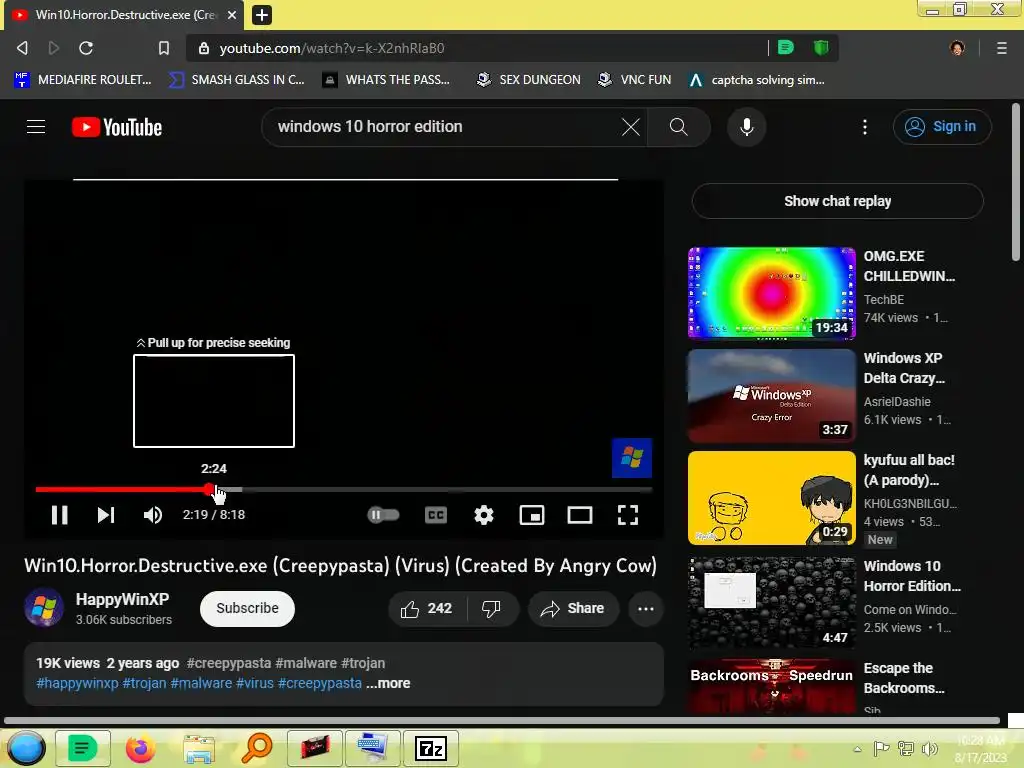The height and width of the screenshot is (768, 1024).
Task: Open WHATS THE PASS... bookmark
Action: click(387, 80)
